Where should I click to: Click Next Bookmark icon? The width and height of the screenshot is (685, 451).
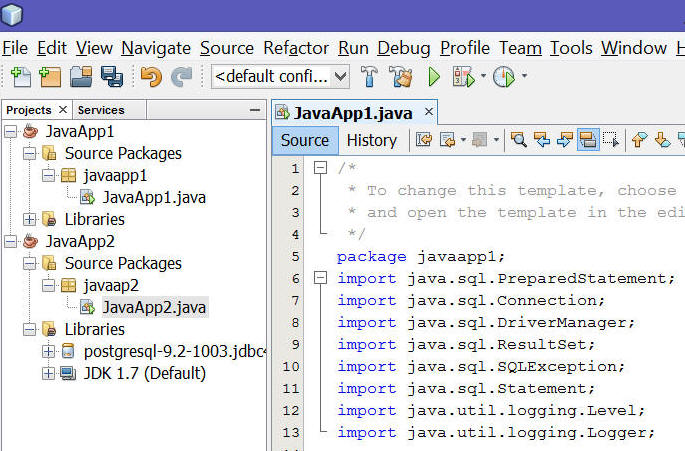click(662, 140)
